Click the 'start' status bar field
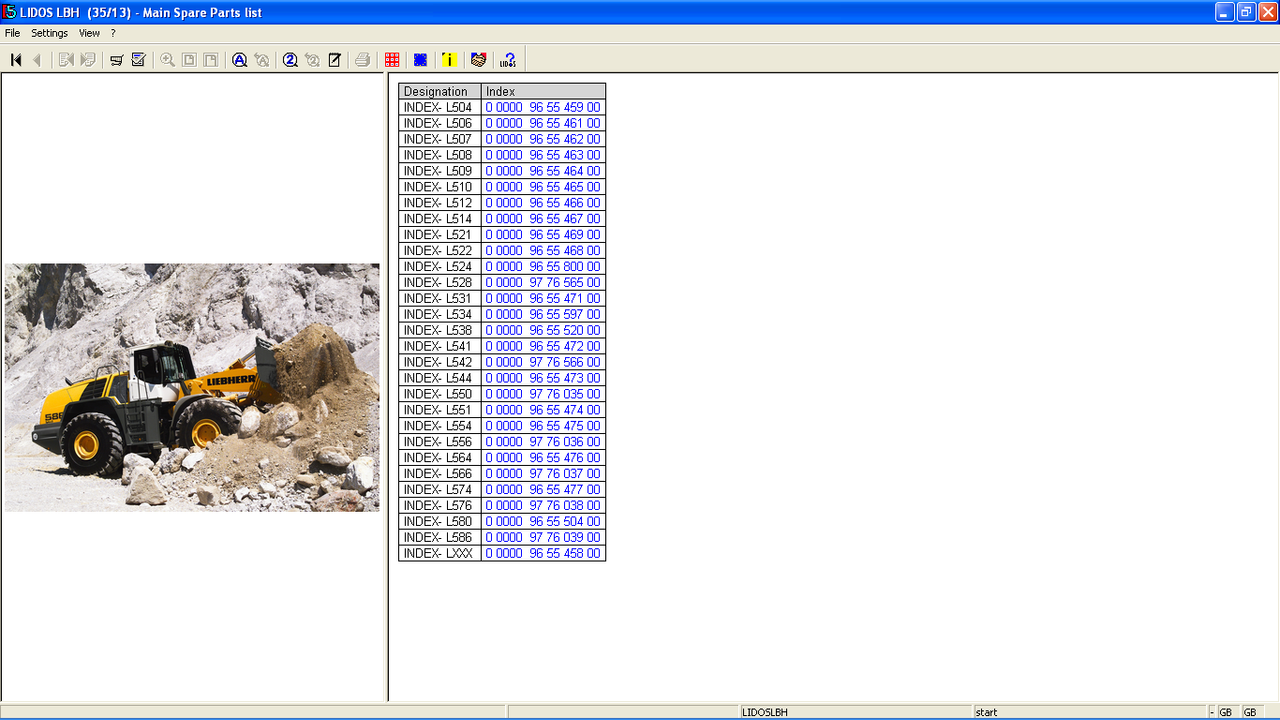Viewport: 1280px width, 720px height. (1090, 712)
